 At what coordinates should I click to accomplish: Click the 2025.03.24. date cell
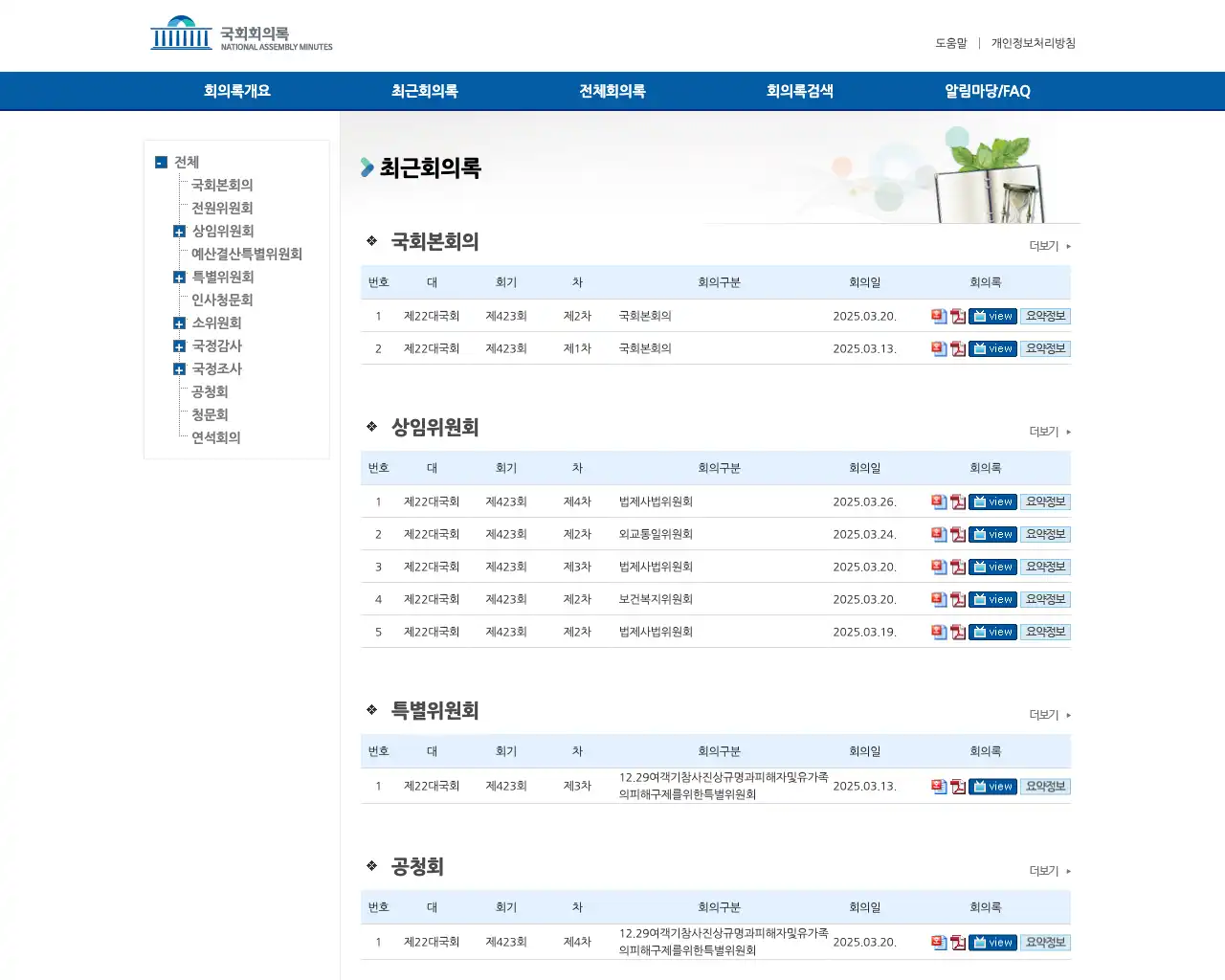(x=864, y=534)
